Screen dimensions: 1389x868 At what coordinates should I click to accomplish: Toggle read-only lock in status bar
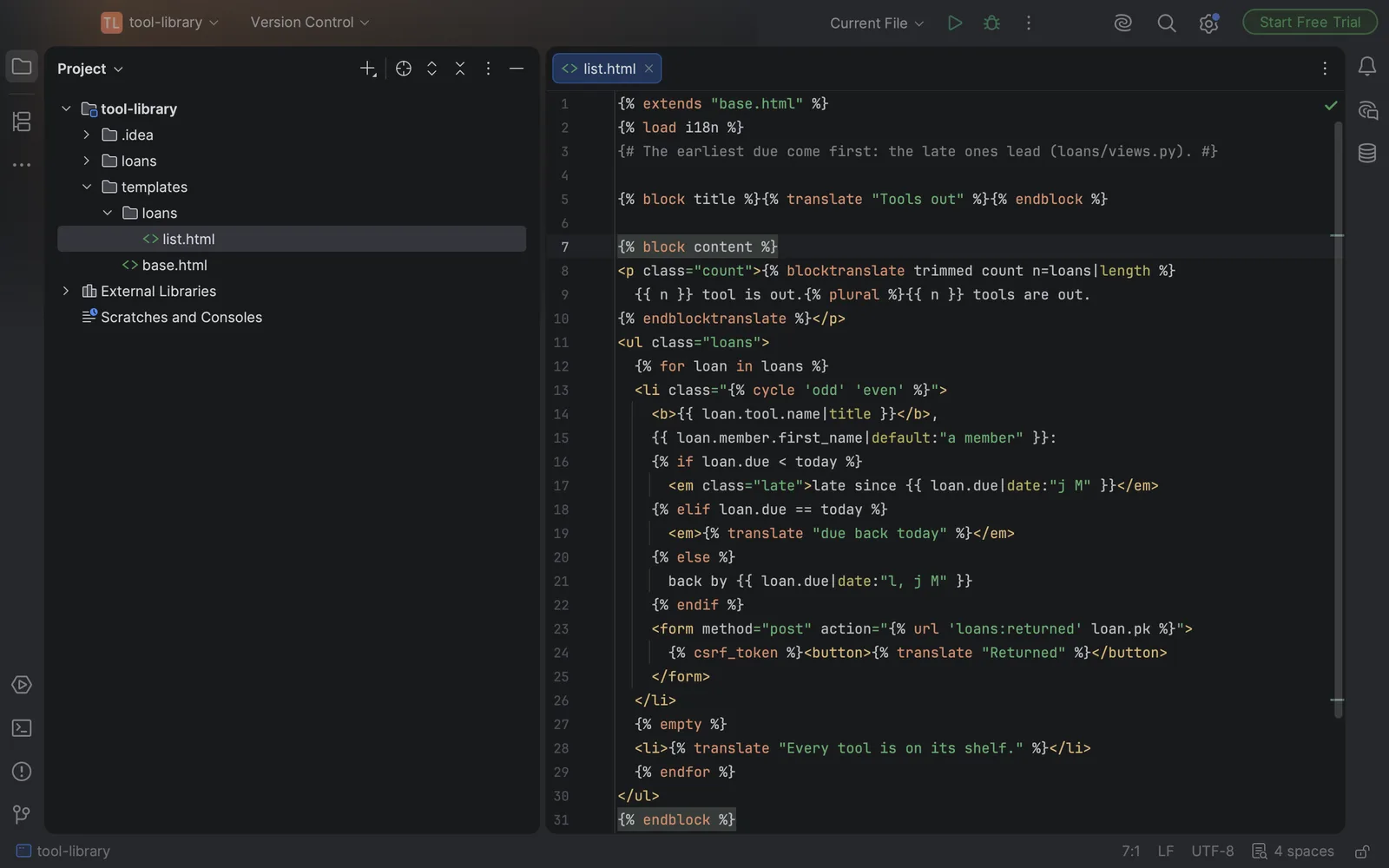1363,852
